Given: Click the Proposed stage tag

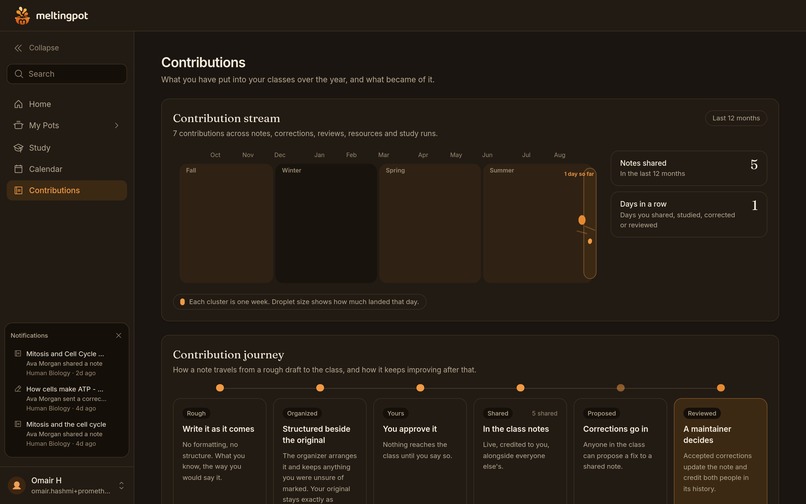Looking at the screenshot, I should click(601, 413).
